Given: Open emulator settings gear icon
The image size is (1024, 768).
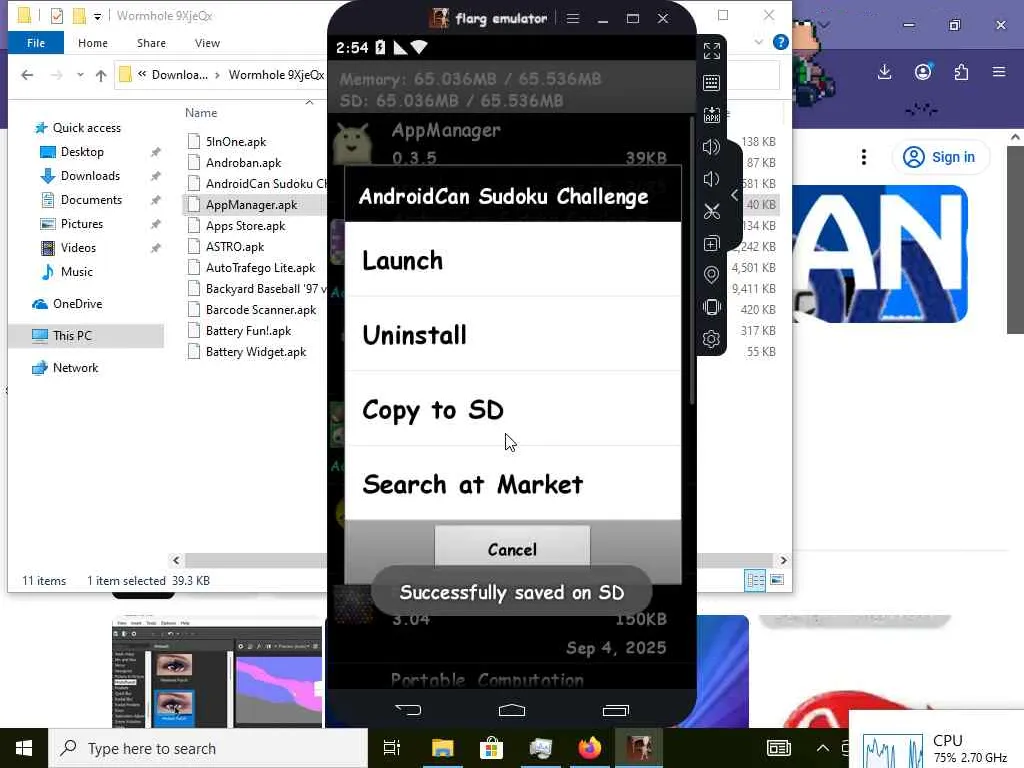Looking at the screenshot, I should coord(712,339).
